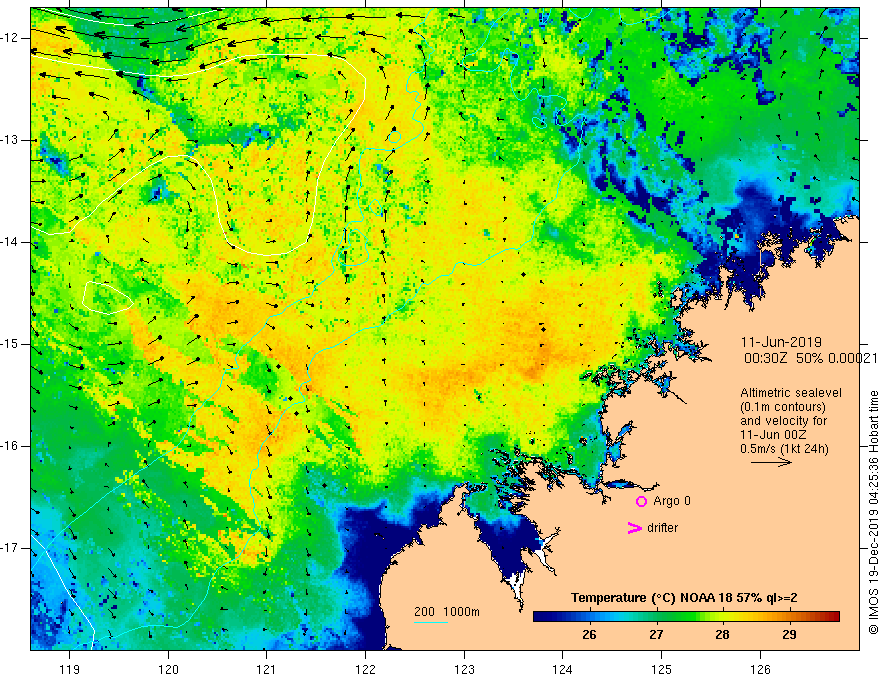
Task: Click the IMOS copyright timestamp text
Action: [x=873, y=513]
